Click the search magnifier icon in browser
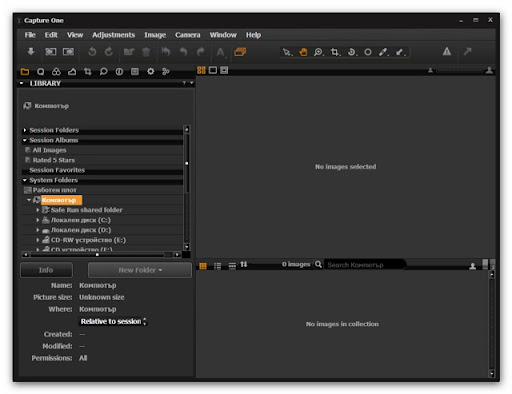Viewport: 512px width, 394px height. tap(318, 264)
